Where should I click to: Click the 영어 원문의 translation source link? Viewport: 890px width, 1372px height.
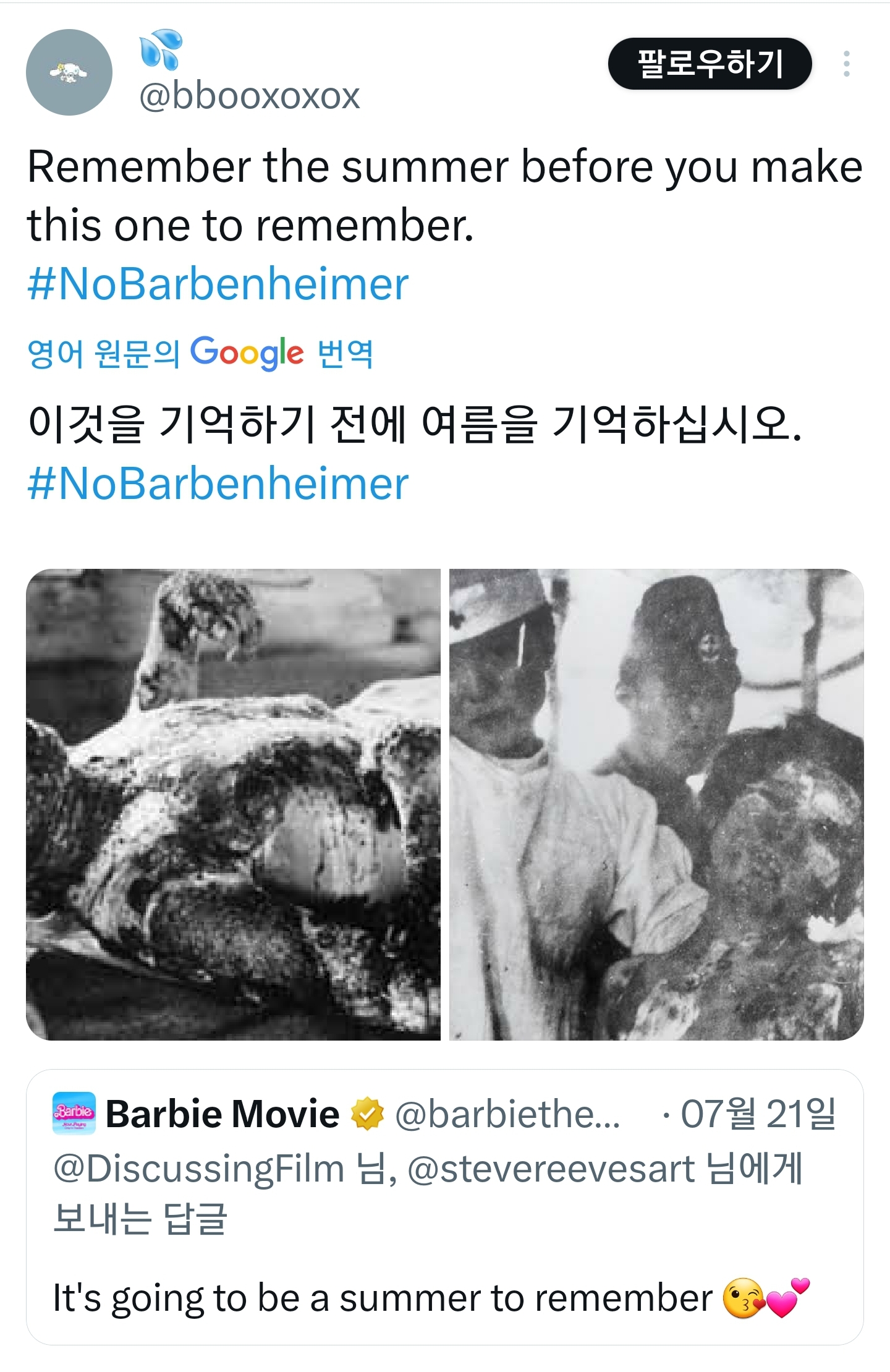click(x=104, y=353)
